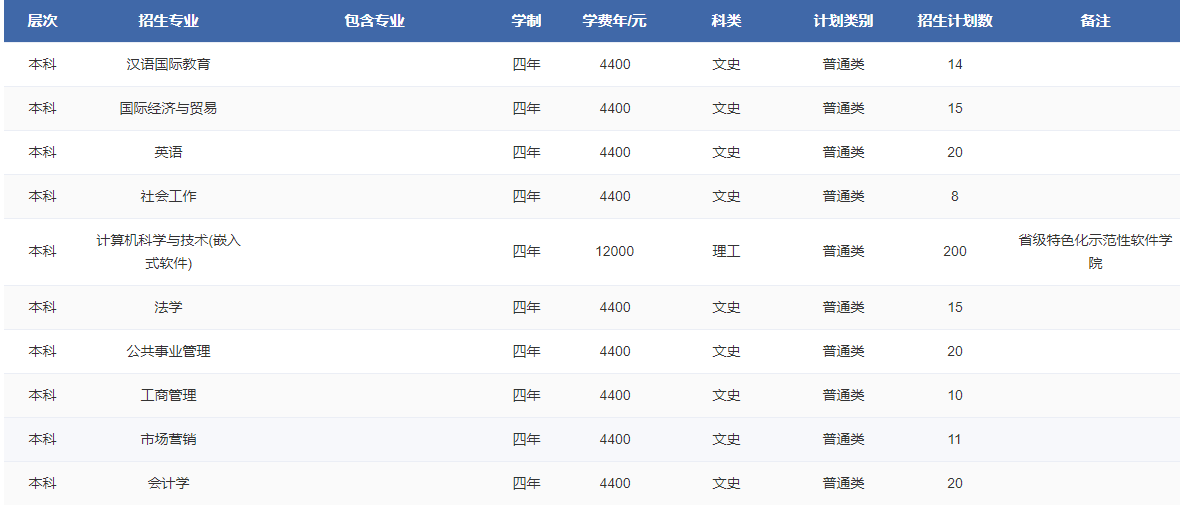Click the 层次 column header

(x=42, y=21)
